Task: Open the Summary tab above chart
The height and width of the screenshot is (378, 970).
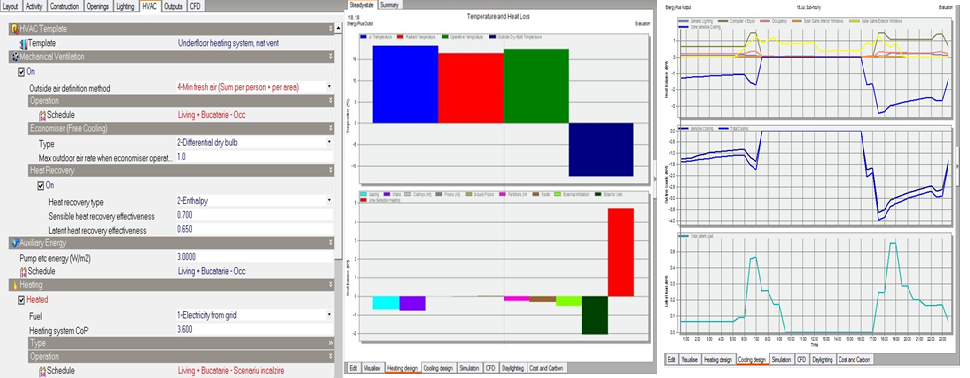Action: 390,4
